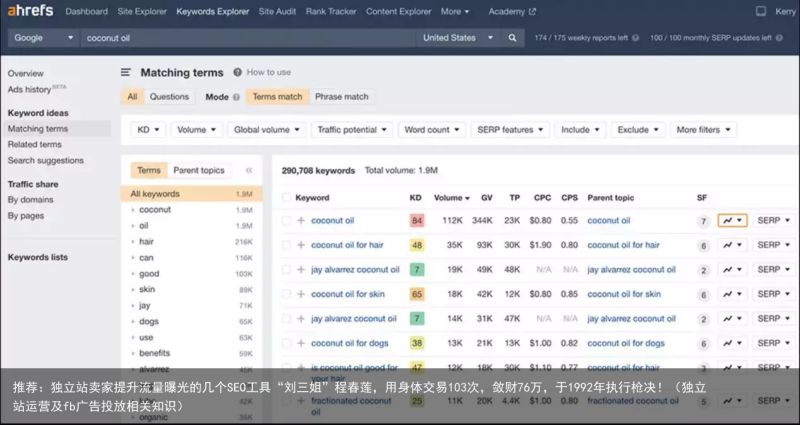Open Search suggestions in left sidebar
Screen dimensions: 800x425
45,160
